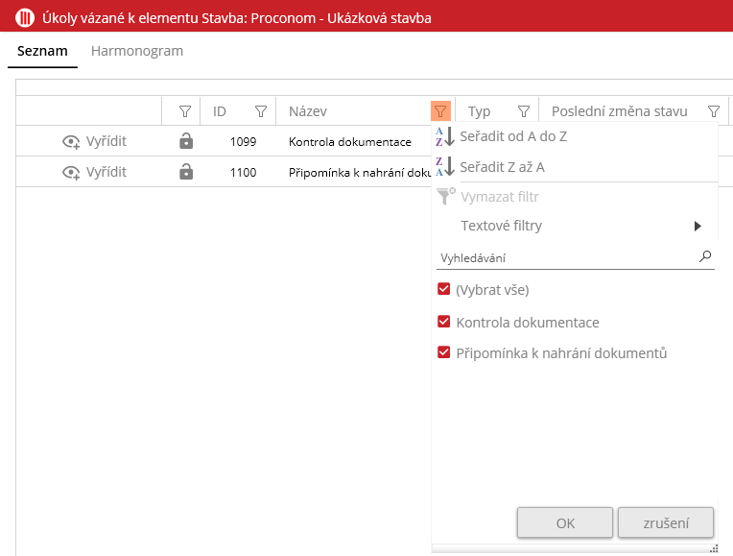733x556 pixels.
Task: Uncheck Kontrola dokumentace filter checkbox
Action: click(x=444, y=322)
